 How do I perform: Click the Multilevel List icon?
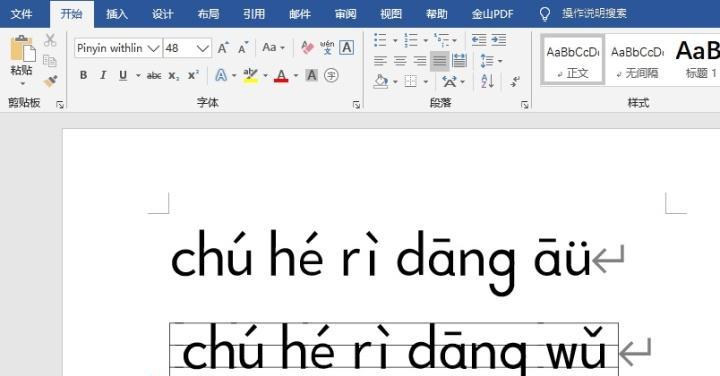click(442, 40)
